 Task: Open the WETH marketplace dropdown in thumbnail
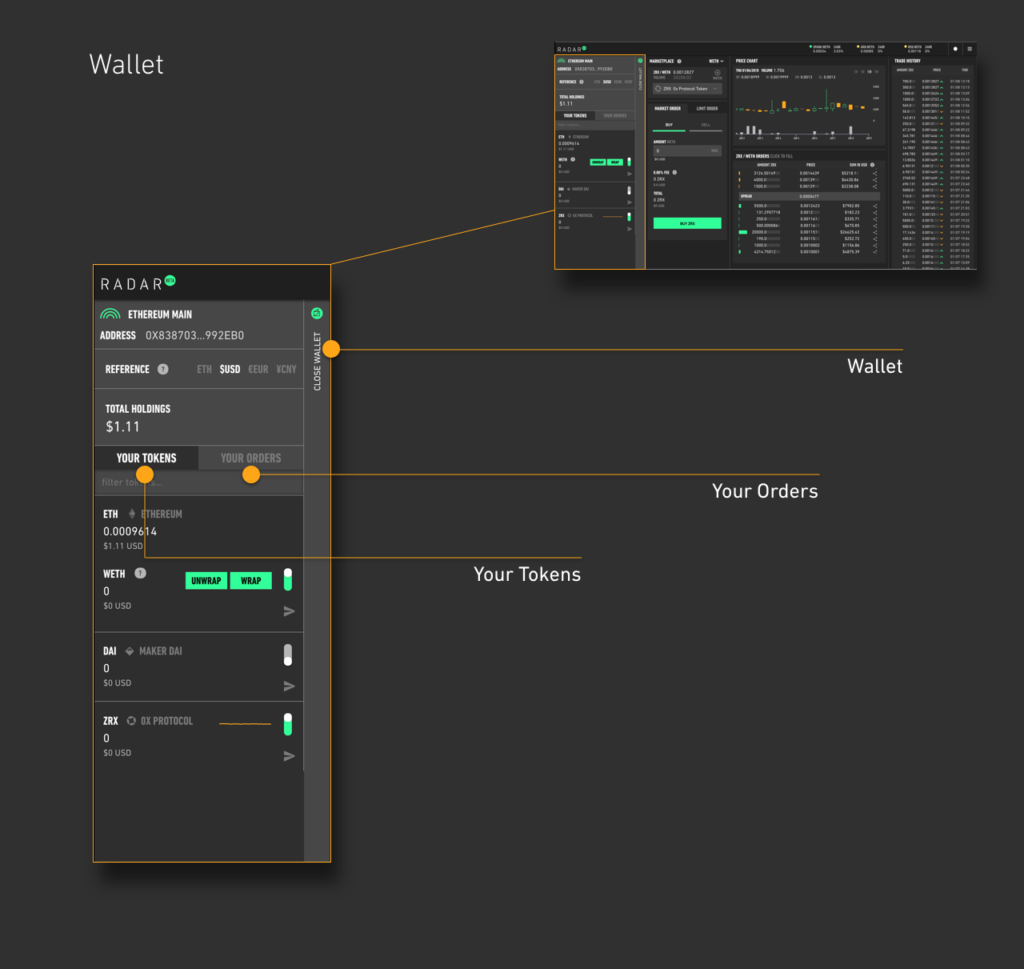click(x=716, y=61)
